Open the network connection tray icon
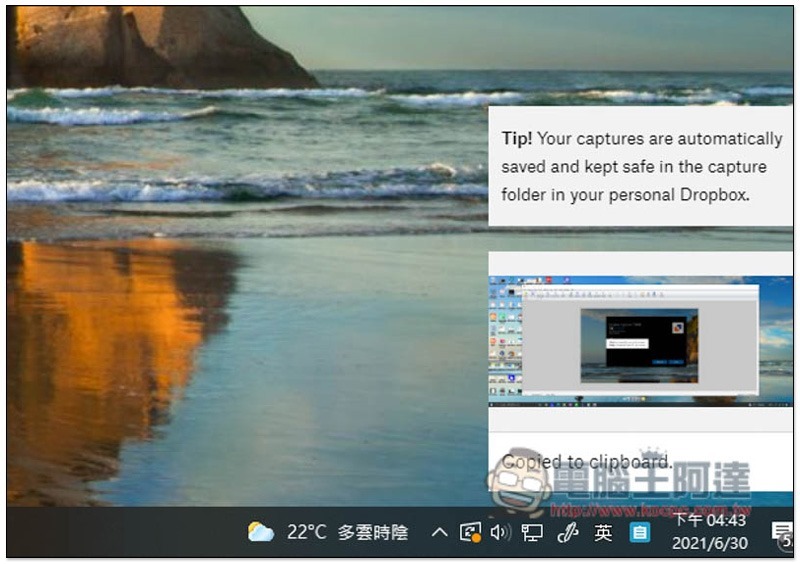Viewport: 800px width, 564px height. pos(532,532)
